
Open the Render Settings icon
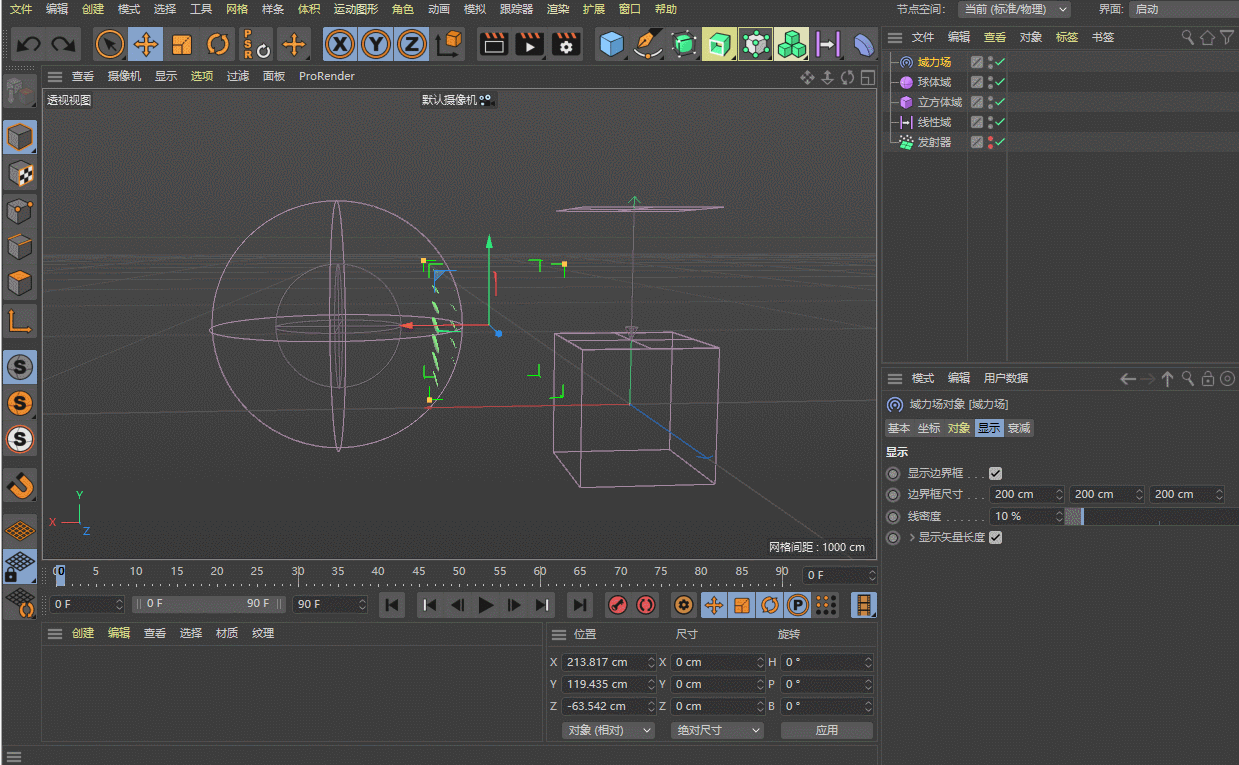click(x=566, y=45)
